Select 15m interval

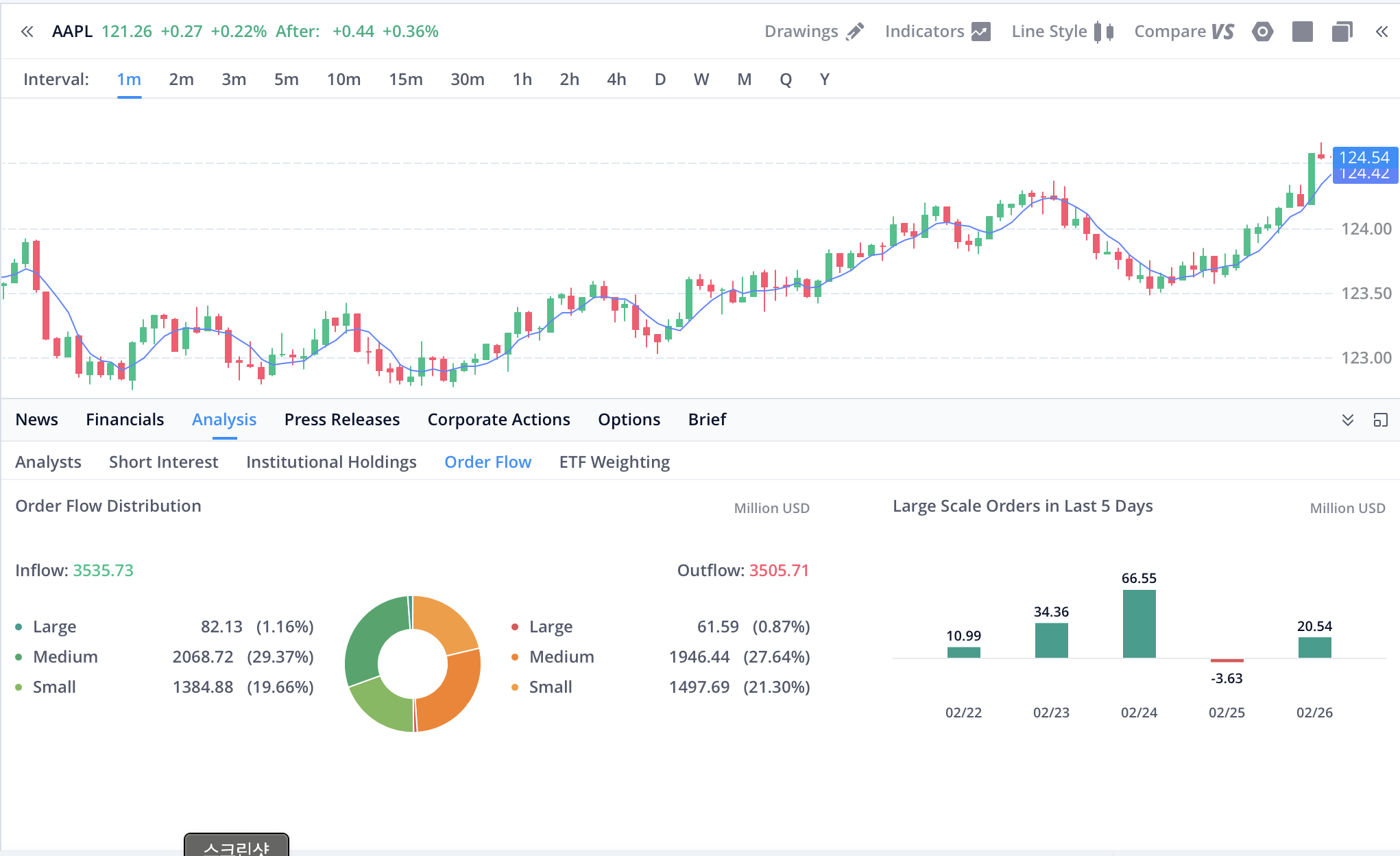406,80
